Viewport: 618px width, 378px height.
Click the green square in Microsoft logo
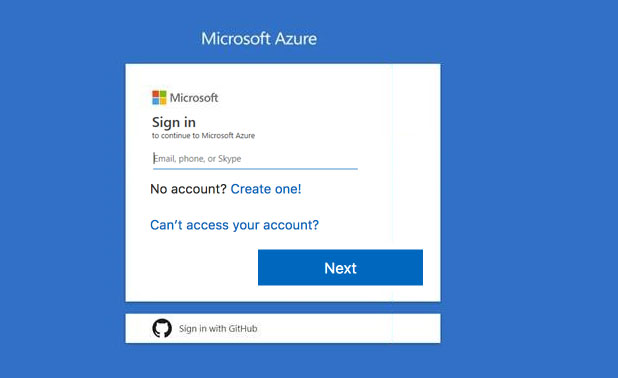pos(163,94)
